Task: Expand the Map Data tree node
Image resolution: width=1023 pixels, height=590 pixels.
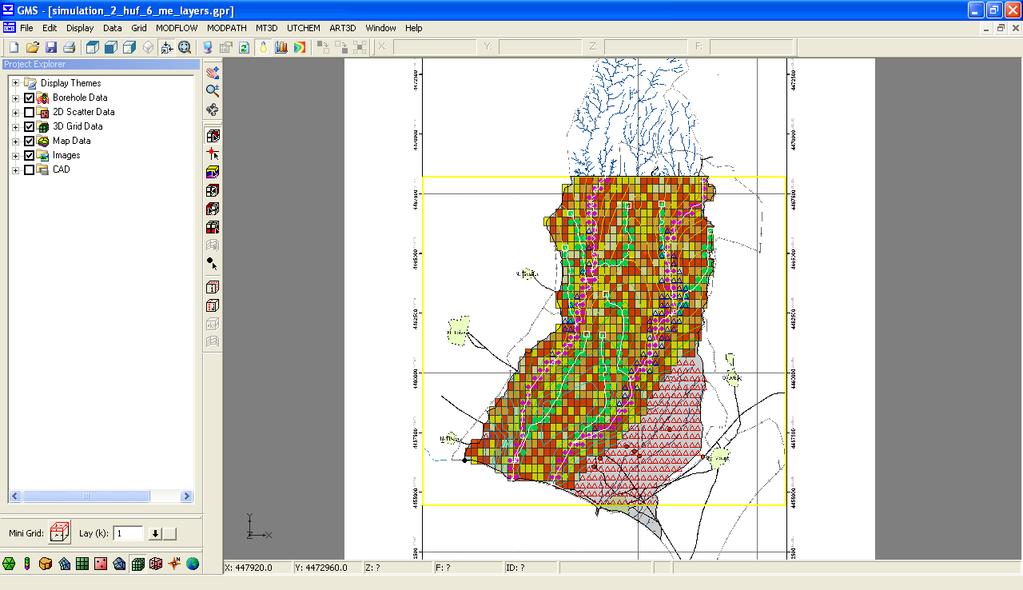Action: [15, 141]
